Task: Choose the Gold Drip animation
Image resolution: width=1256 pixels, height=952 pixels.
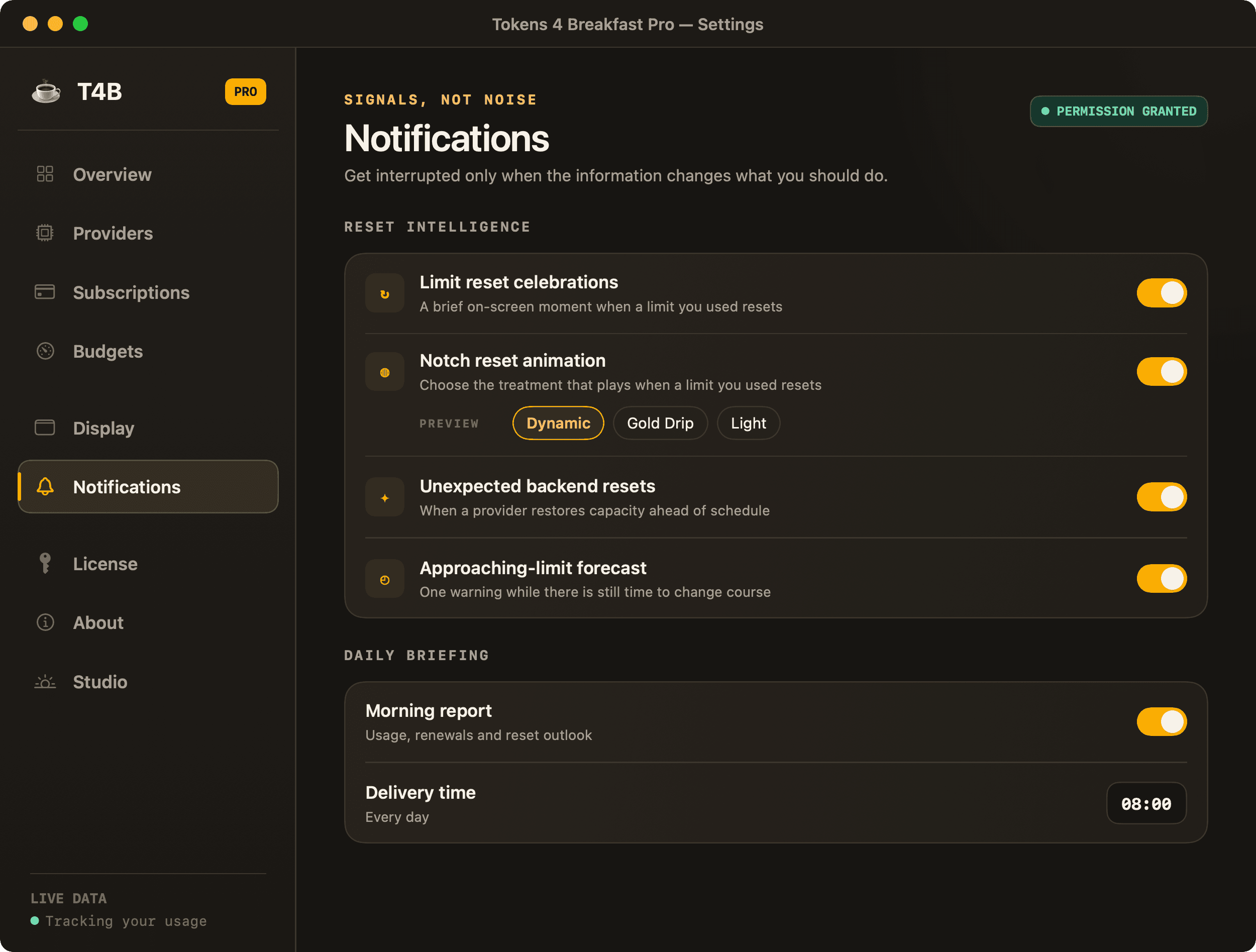Action: tap(660, 423)
